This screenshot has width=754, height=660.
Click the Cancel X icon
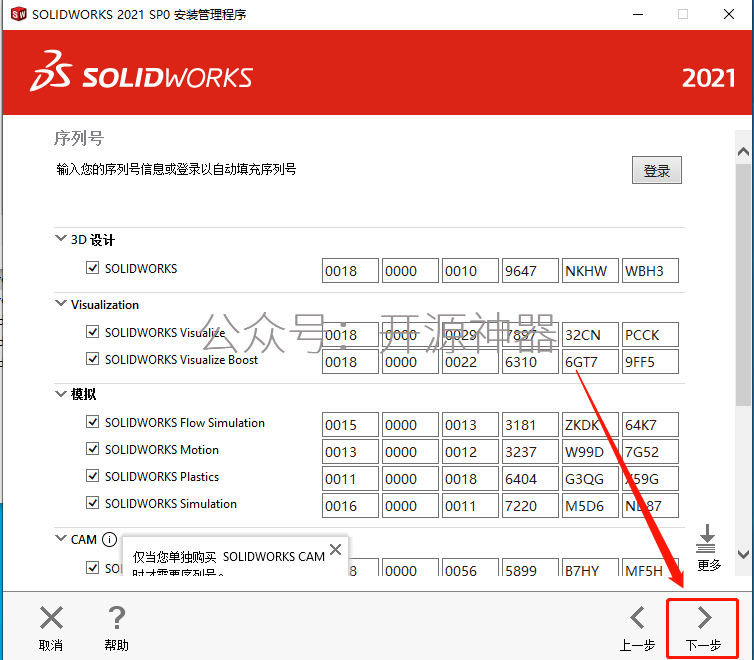coord(51,618)
